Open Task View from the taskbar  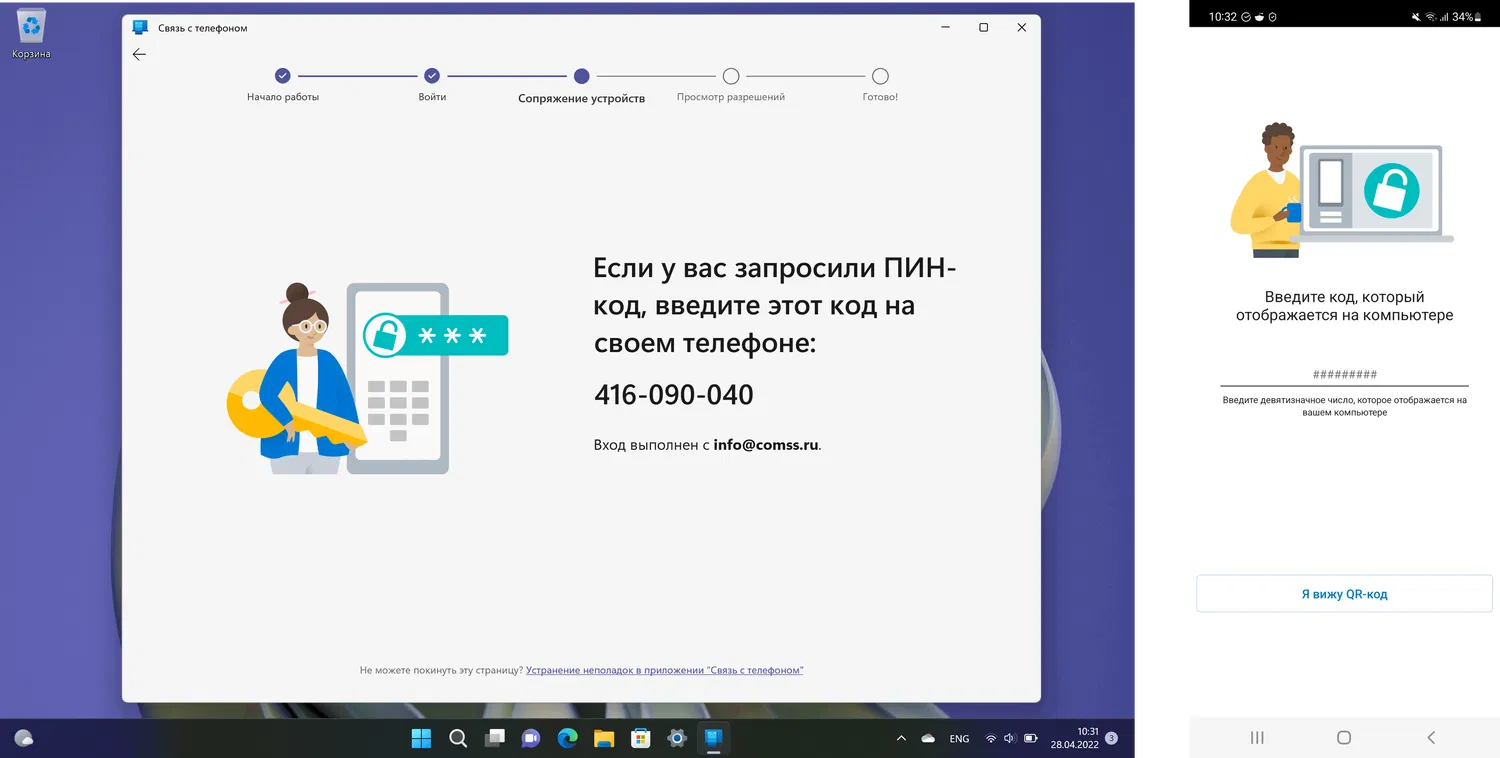pyautogui.click(x=494, y=738)
